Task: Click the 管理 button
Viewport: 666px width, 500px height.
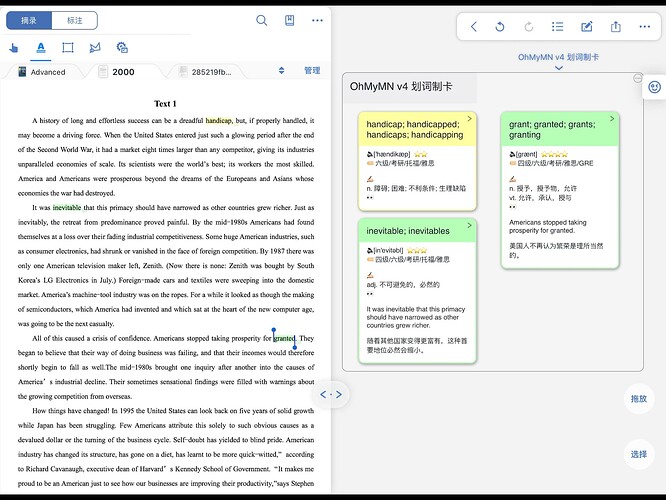Action: 312,71
